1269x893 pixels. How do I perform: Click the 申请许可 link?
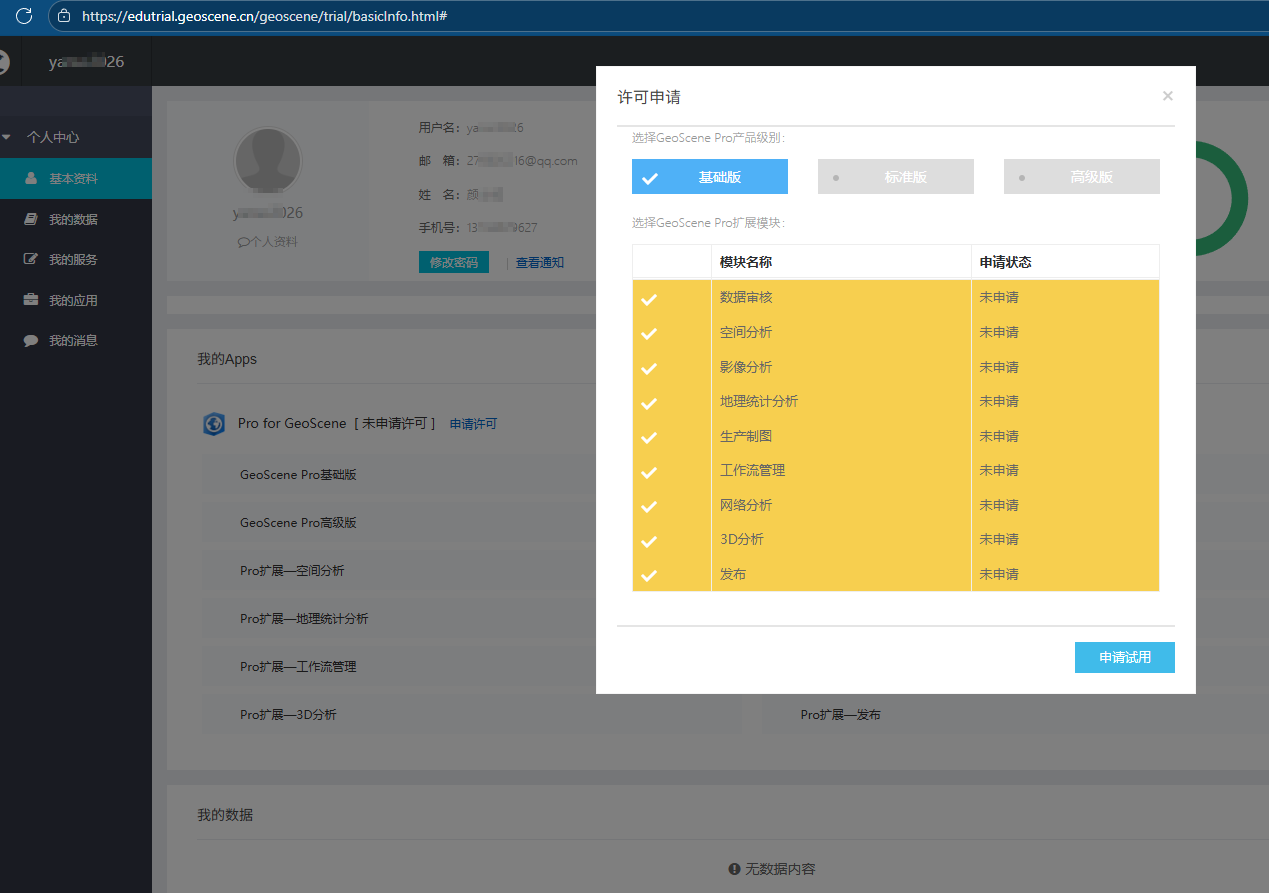tap(473, 424)
